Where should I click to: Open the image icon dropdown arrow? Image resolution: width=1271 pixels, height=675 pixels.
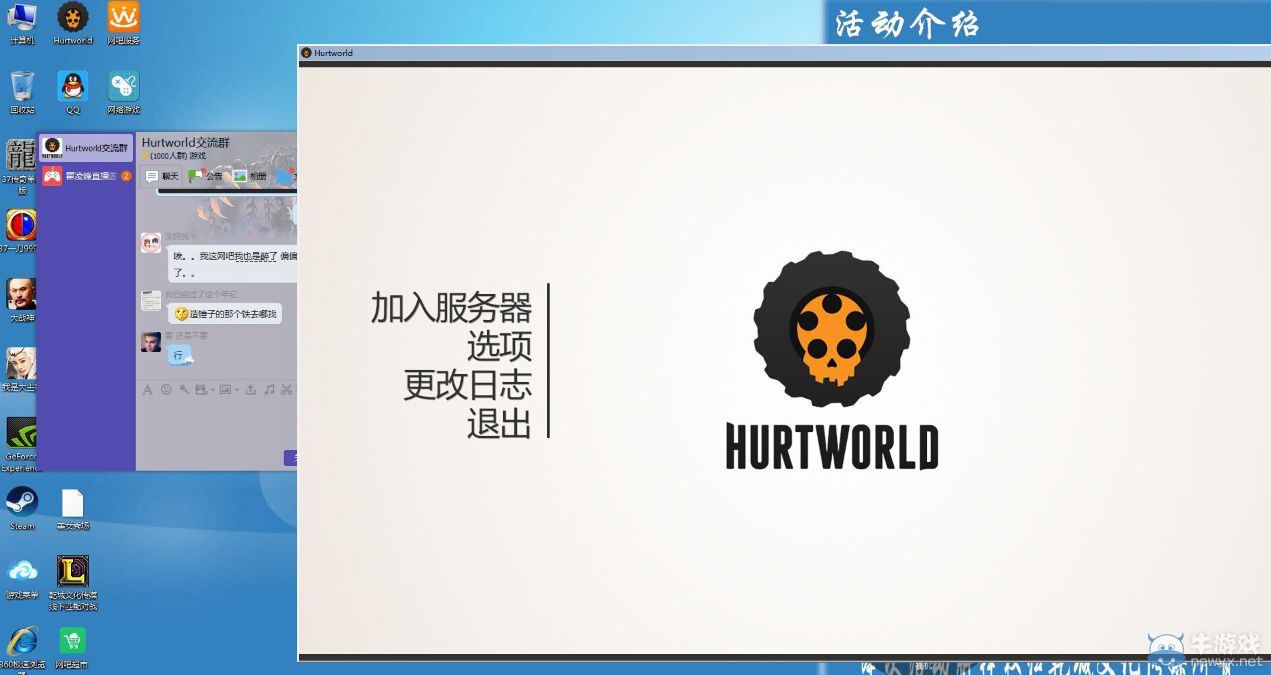click(237, 390)
